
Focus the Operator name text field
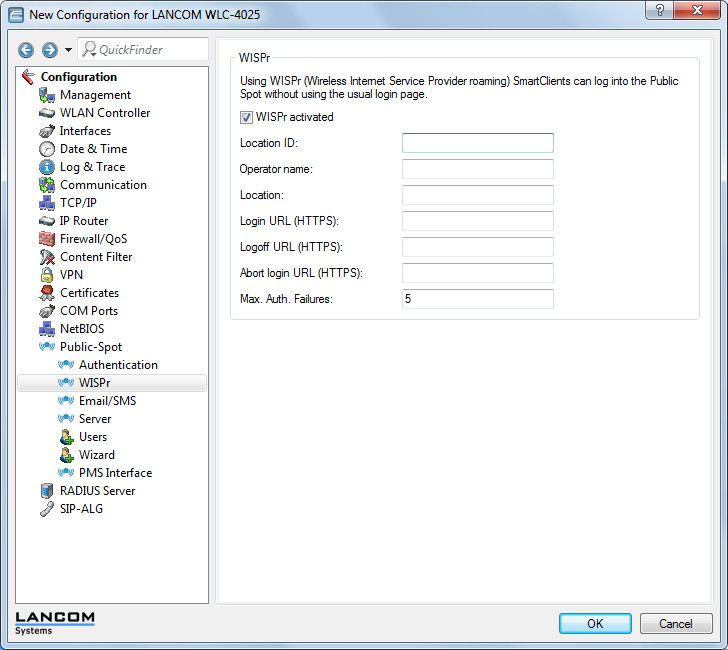[477, 169]
